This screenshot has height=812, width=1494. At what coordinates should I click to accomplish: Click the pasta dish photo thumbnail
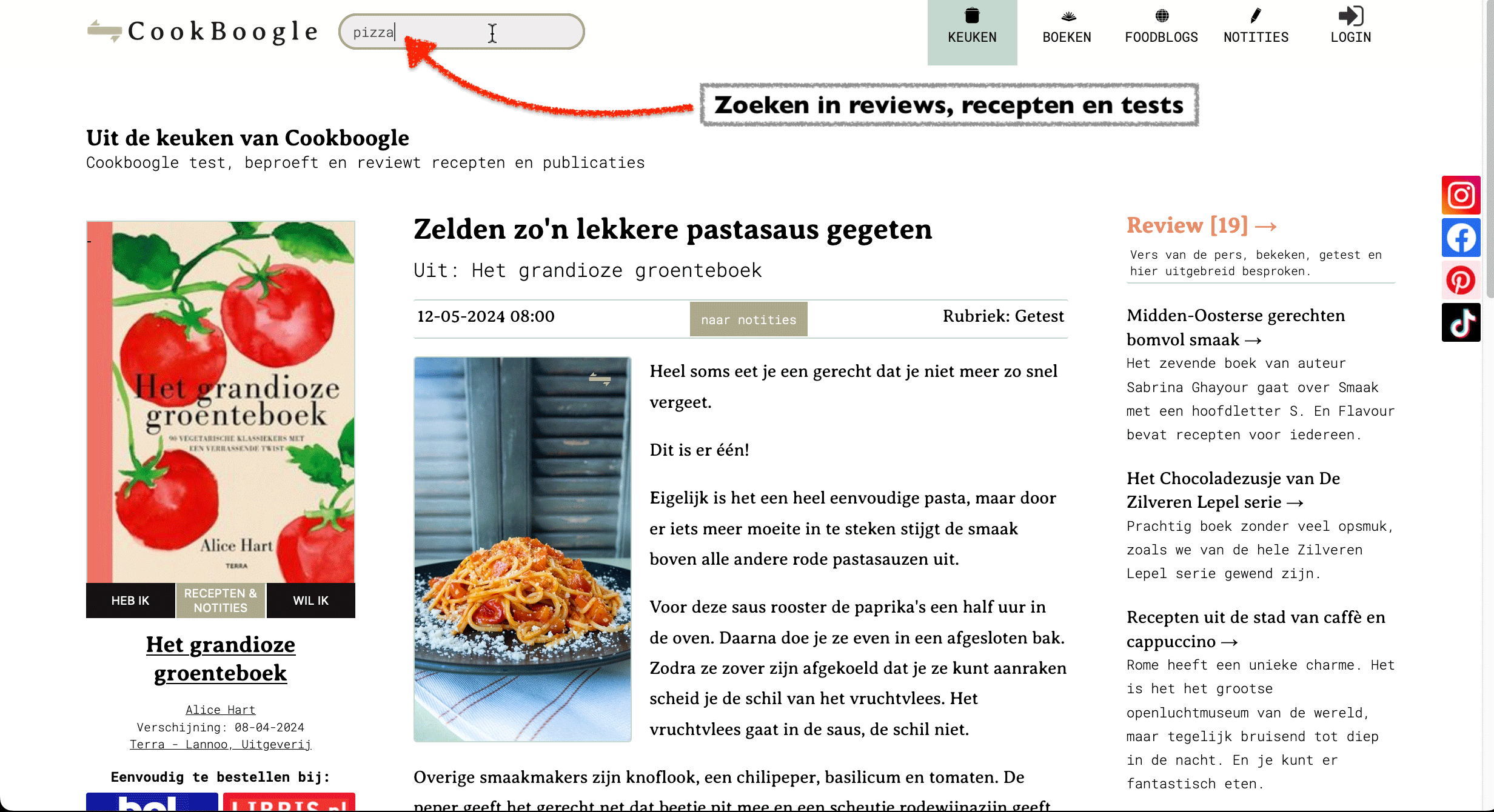[x=523, y=549]
